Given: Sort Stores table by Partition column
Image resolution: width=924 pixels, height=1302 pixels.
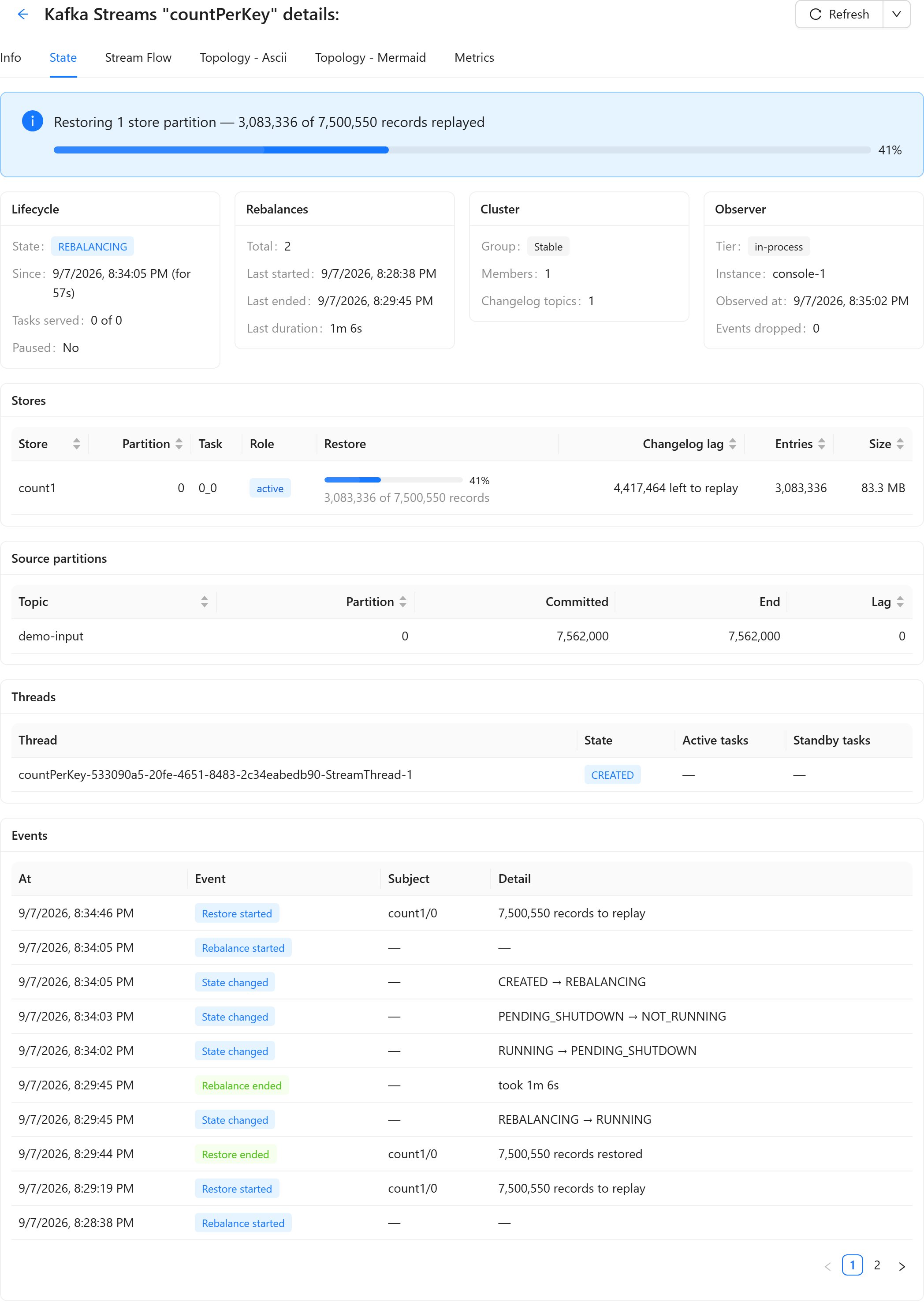Looking at the screenshot, I should point(179,444).
